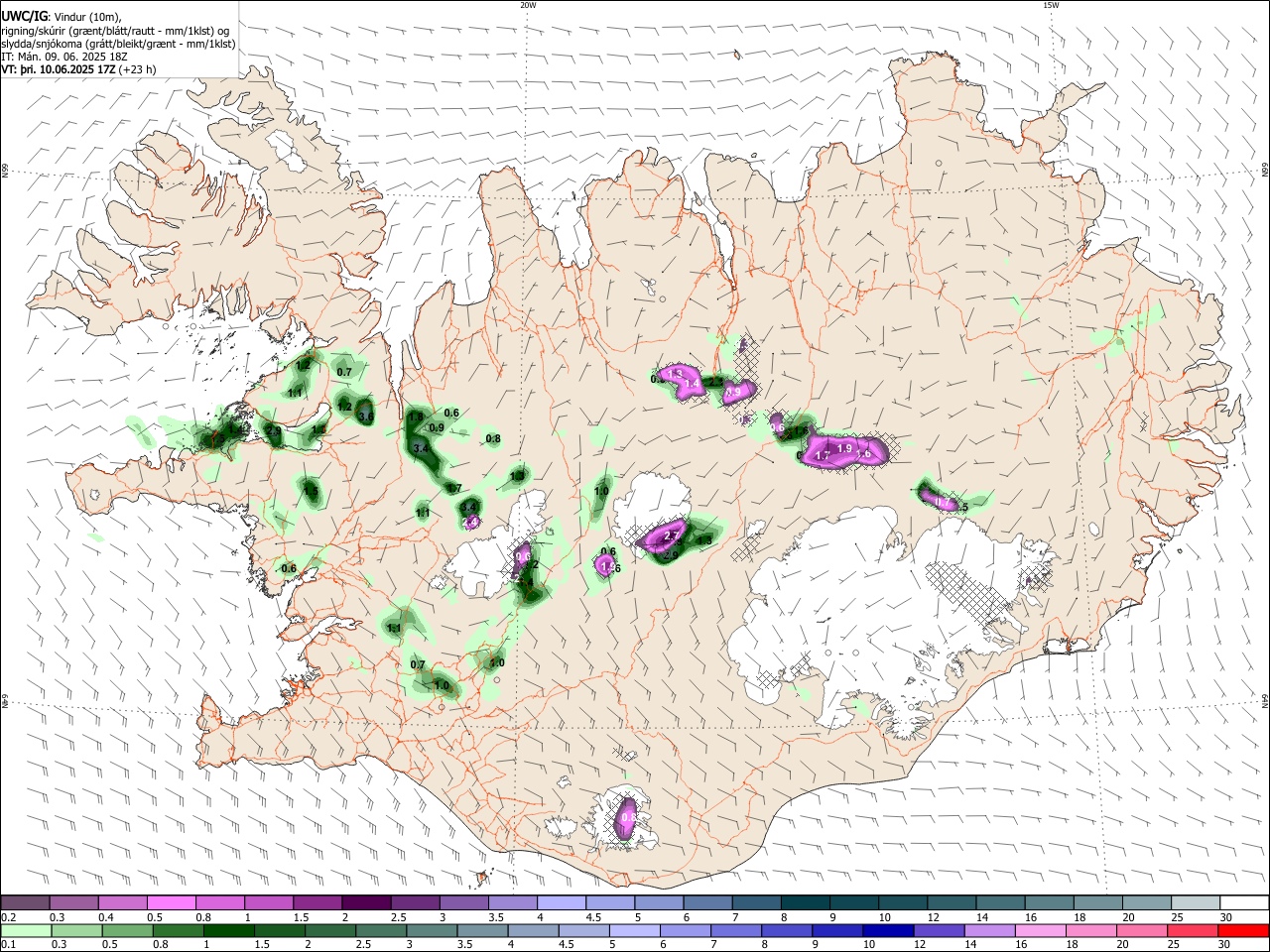The height and width of the screenshot is (952, 1270).
Task: Select the lower legend dark green swatch labeled 1
Action: (x=230, y=930)
